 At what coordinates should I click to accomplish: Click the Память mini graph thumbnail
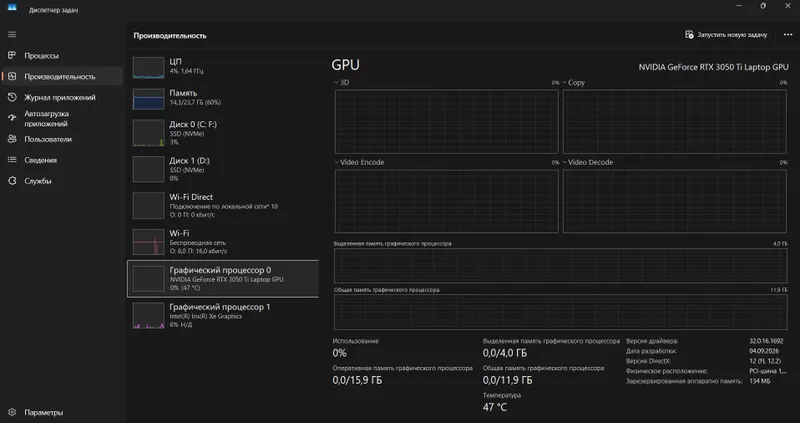pos(148,99)
